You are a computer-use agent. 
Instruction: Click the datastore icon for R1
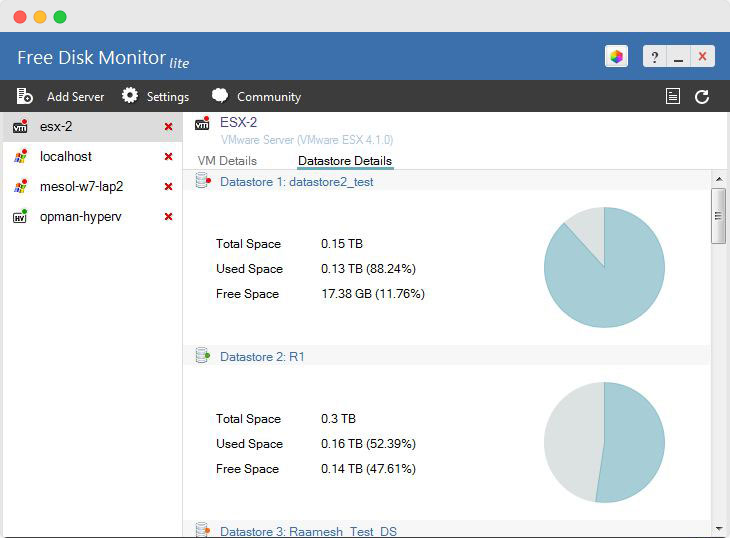tap(203, 355)
